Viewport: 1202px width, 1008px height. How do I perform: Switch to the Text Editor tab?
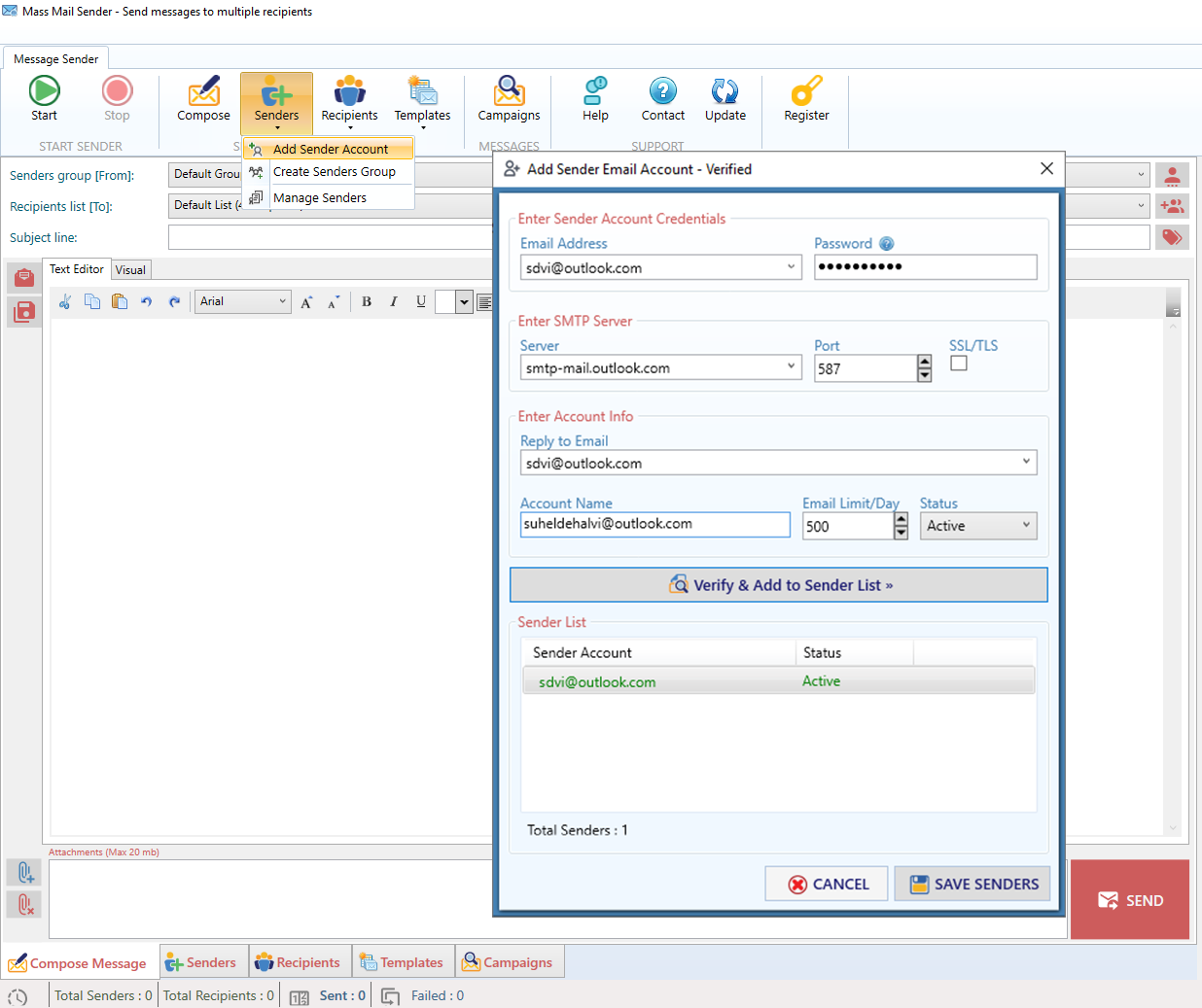pyautogui.click(x=77, y=269)
